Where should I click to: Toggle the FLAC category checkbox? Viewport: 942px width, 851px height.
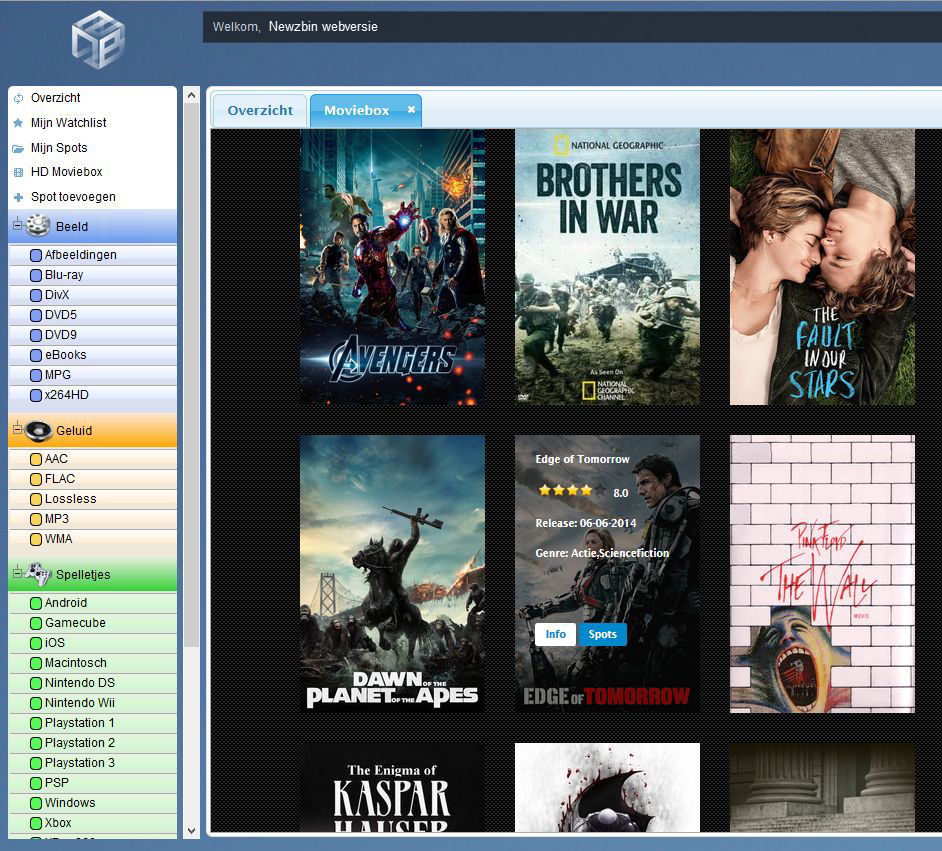coord(36,479)
